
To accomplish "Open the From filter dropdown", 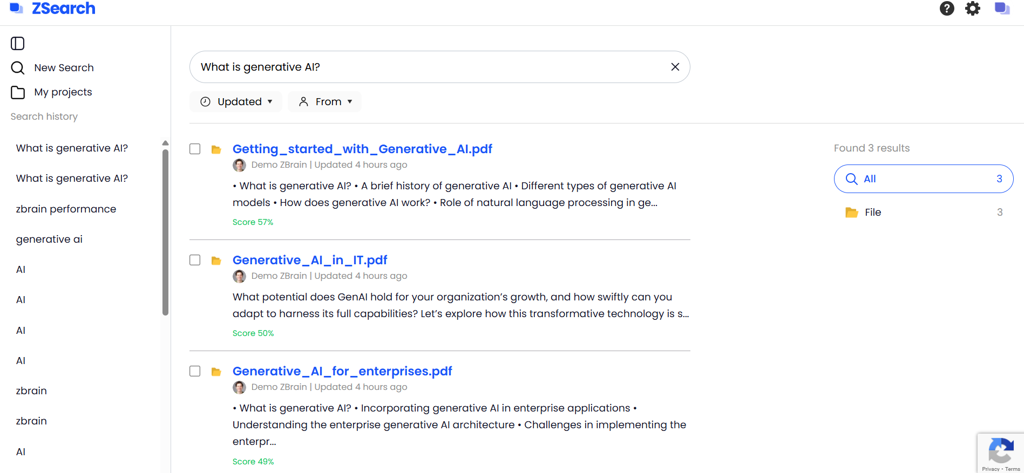I will pos(325,102).
